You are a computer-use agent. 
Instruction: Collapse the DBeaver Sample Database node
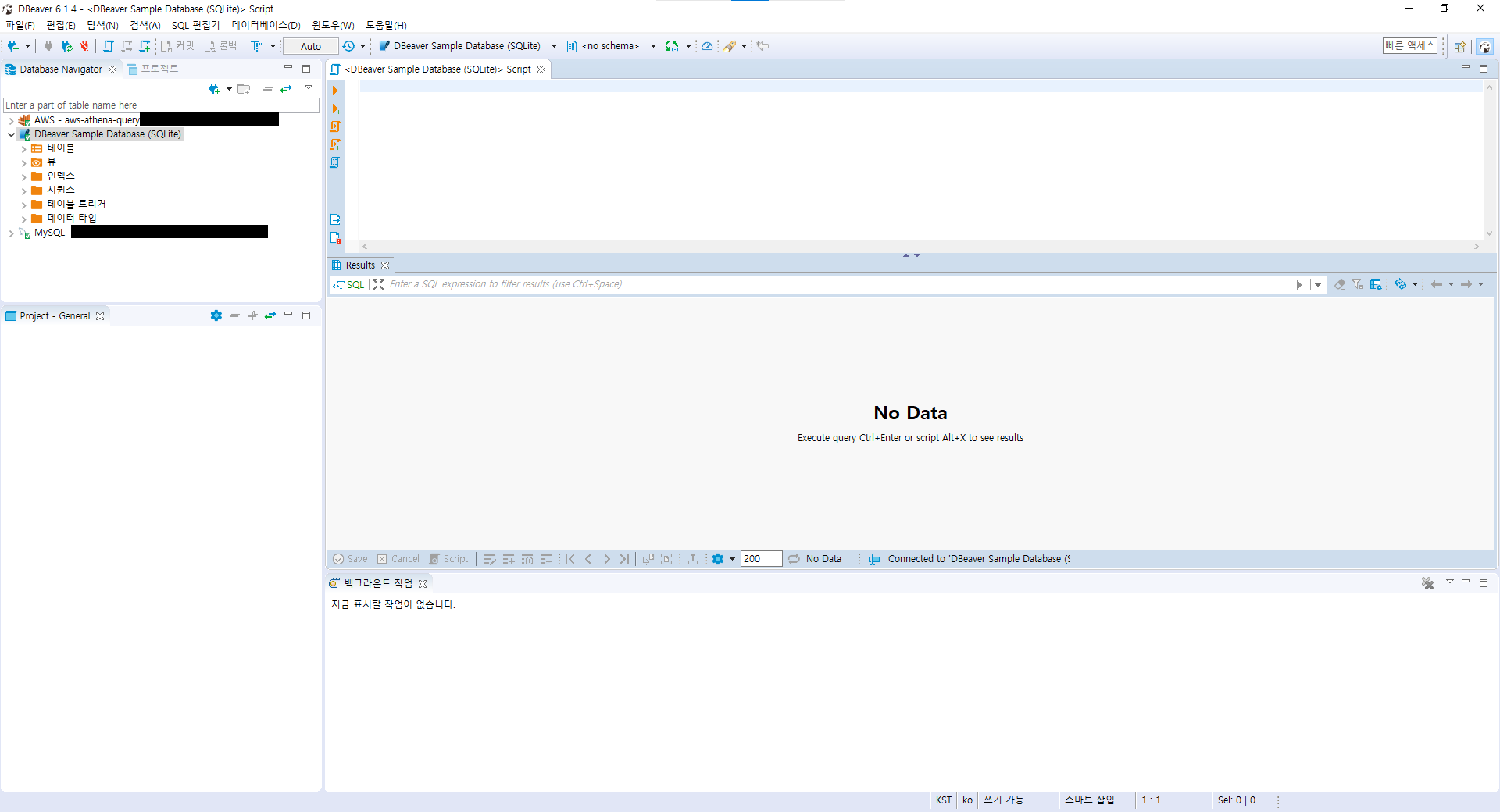click(x=11, y=134)
